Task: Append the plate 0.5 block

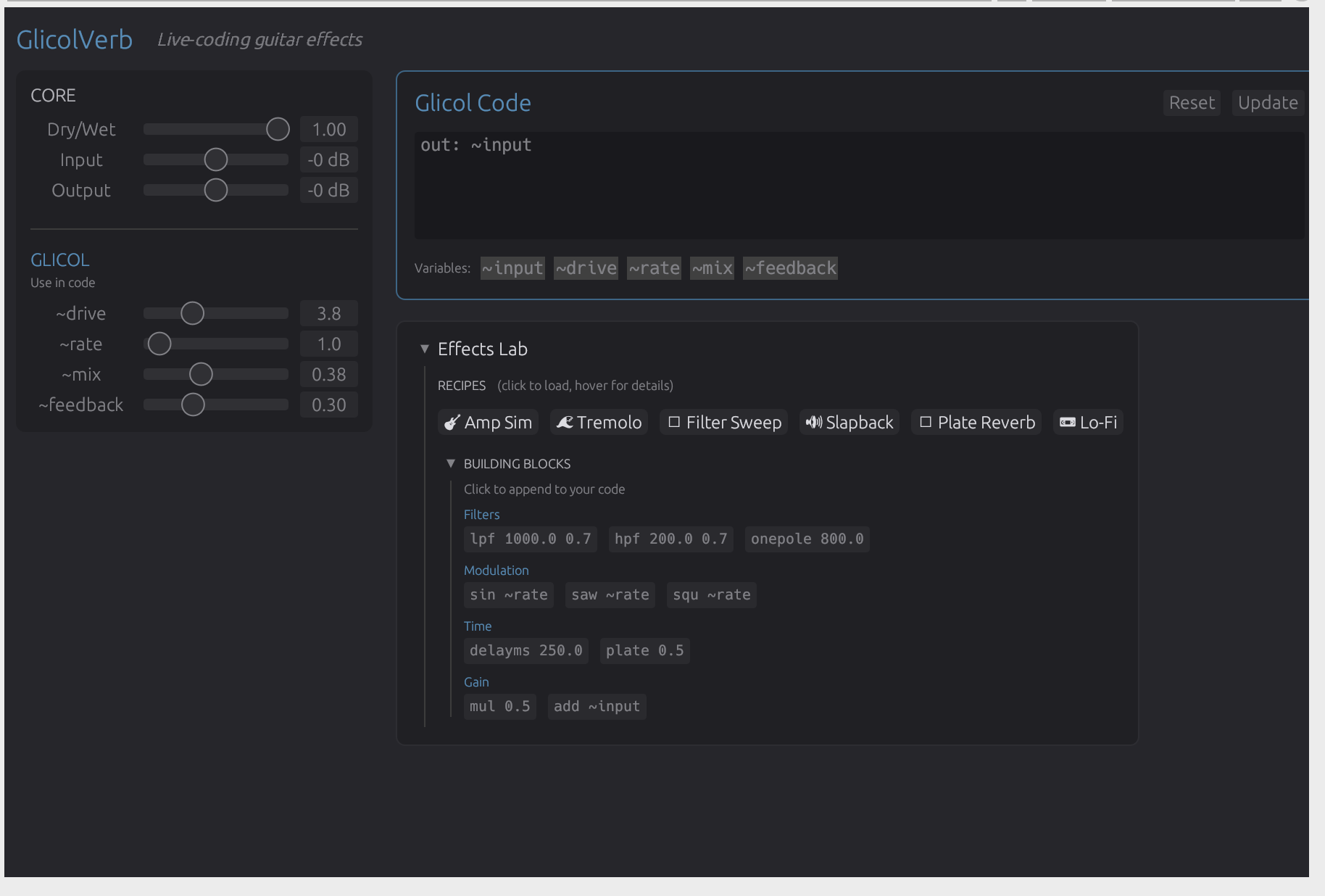Action: click(645, 651)
